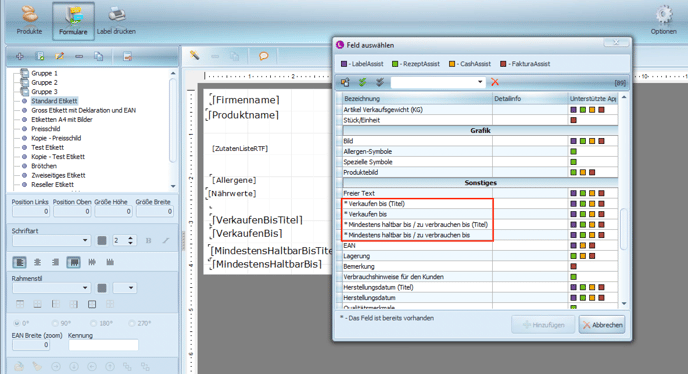The image size is (688, 374).
Task: Toggle italic font style
Action: click(166, 241)
